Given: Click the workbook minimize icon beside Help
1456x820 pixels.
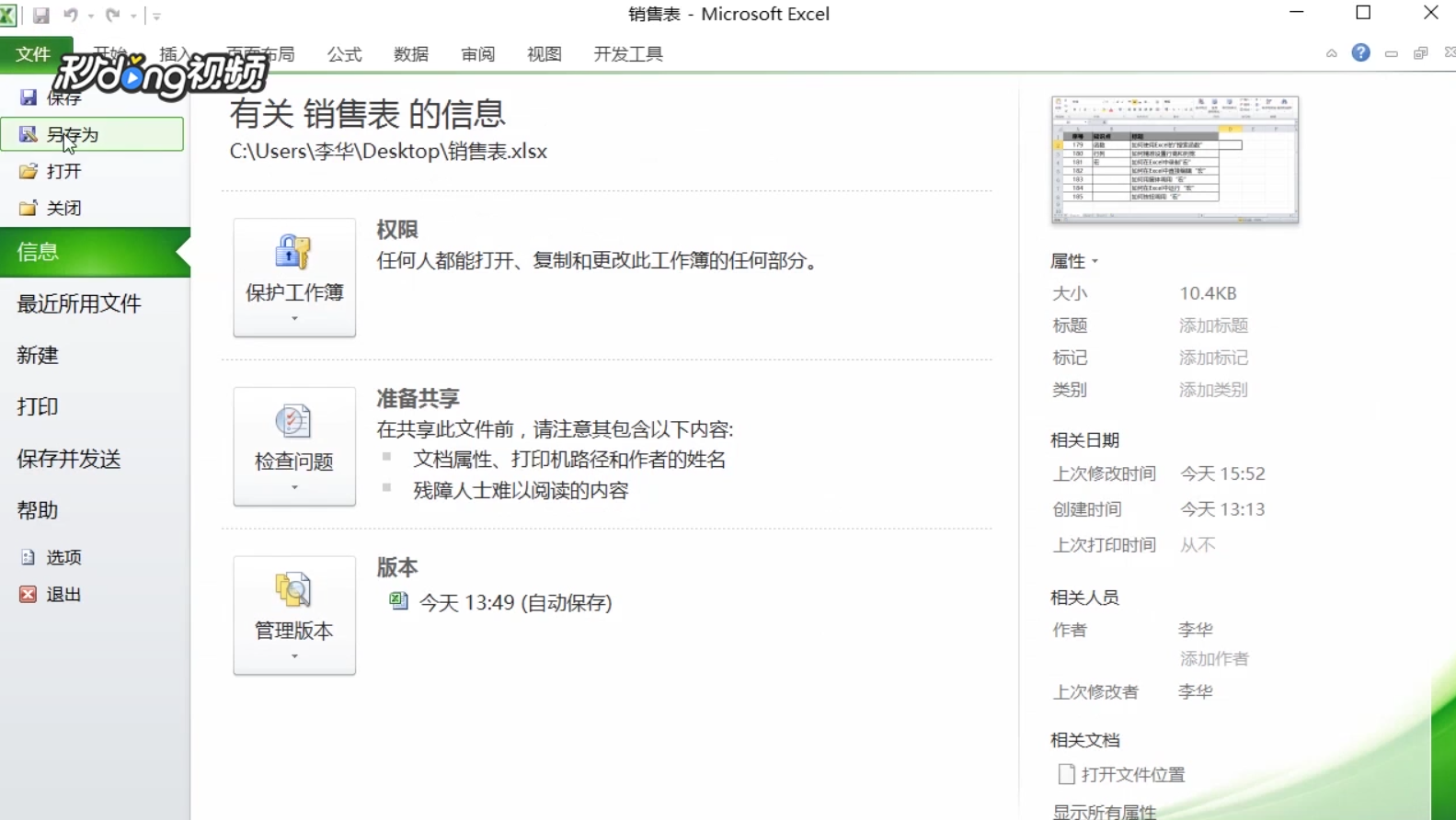Looking at the screenshot, I should 1392,53.
